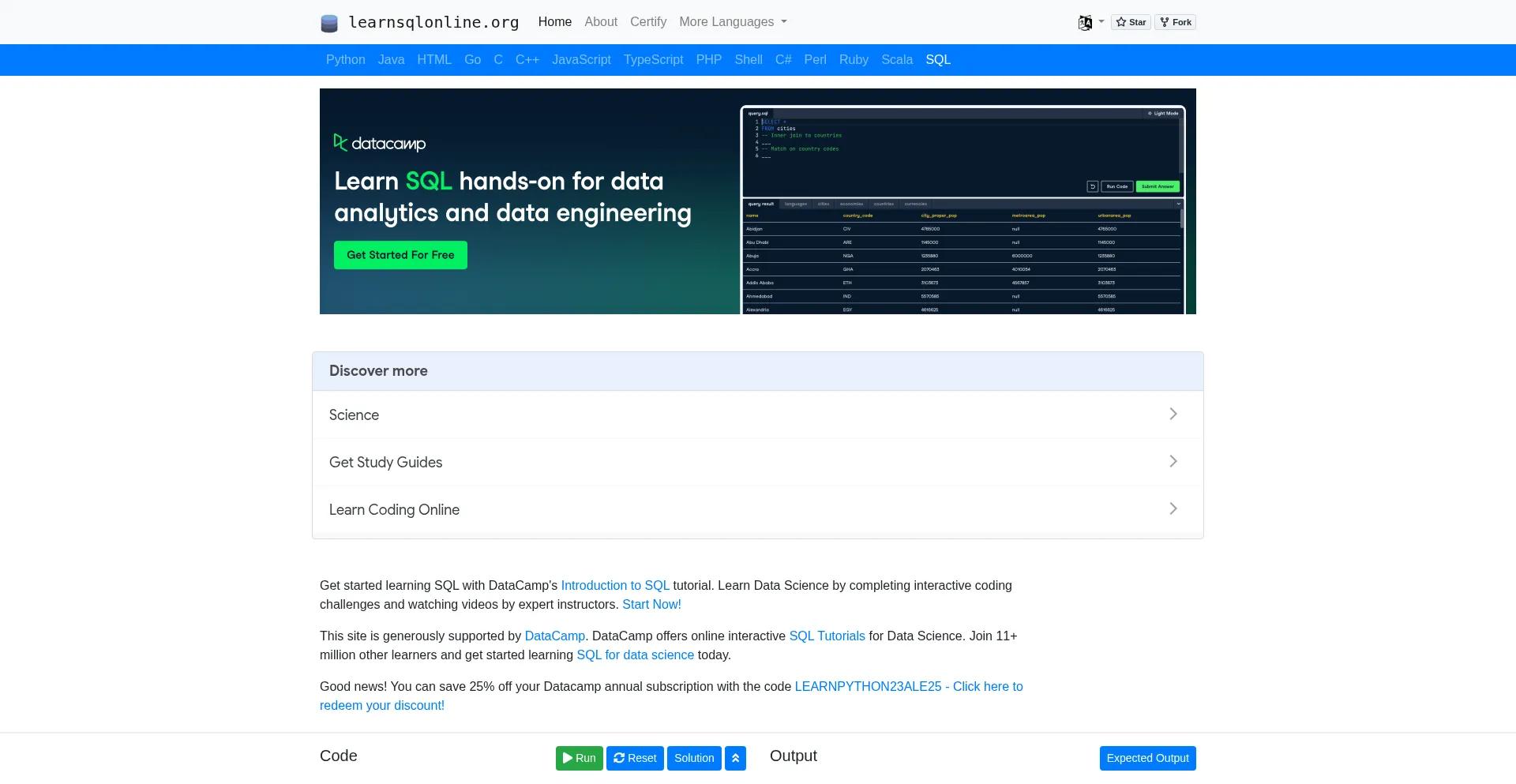Switch to the Go language tab
The width and height of the screenshot is (1516, 784).
tap(472, 60)
